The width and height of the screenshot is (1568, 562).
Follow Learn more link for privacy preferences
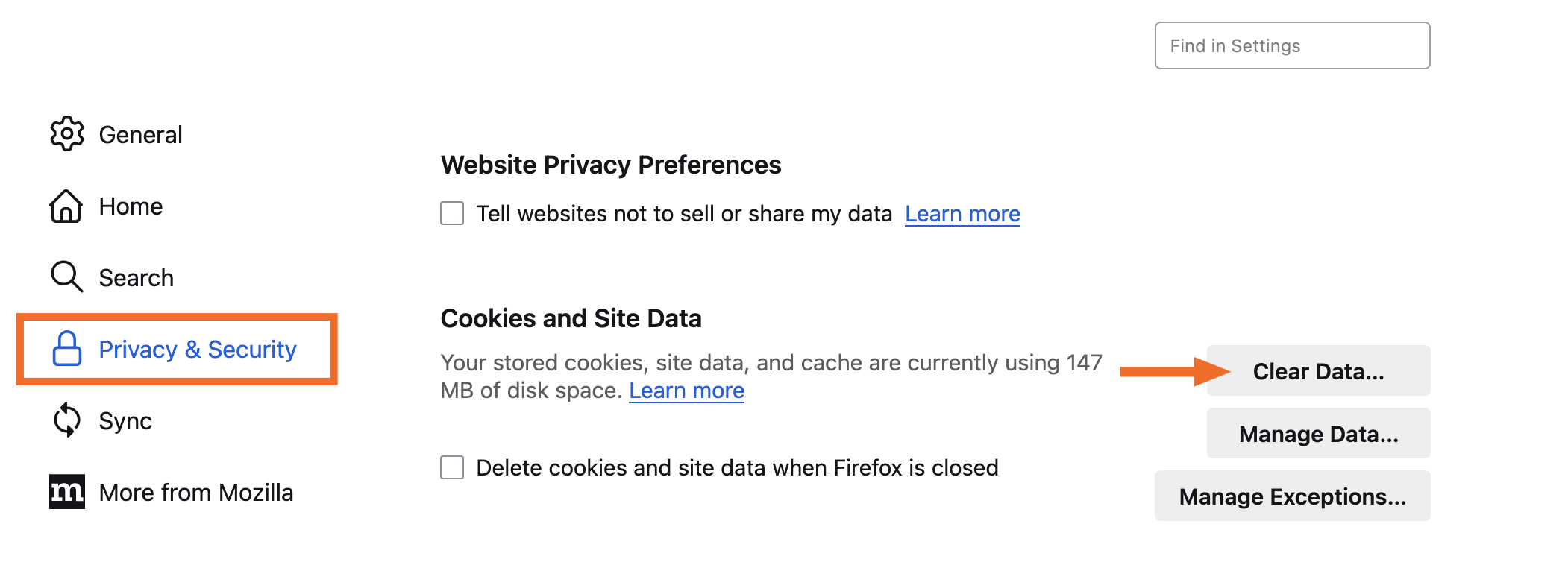tap(962, 214)
